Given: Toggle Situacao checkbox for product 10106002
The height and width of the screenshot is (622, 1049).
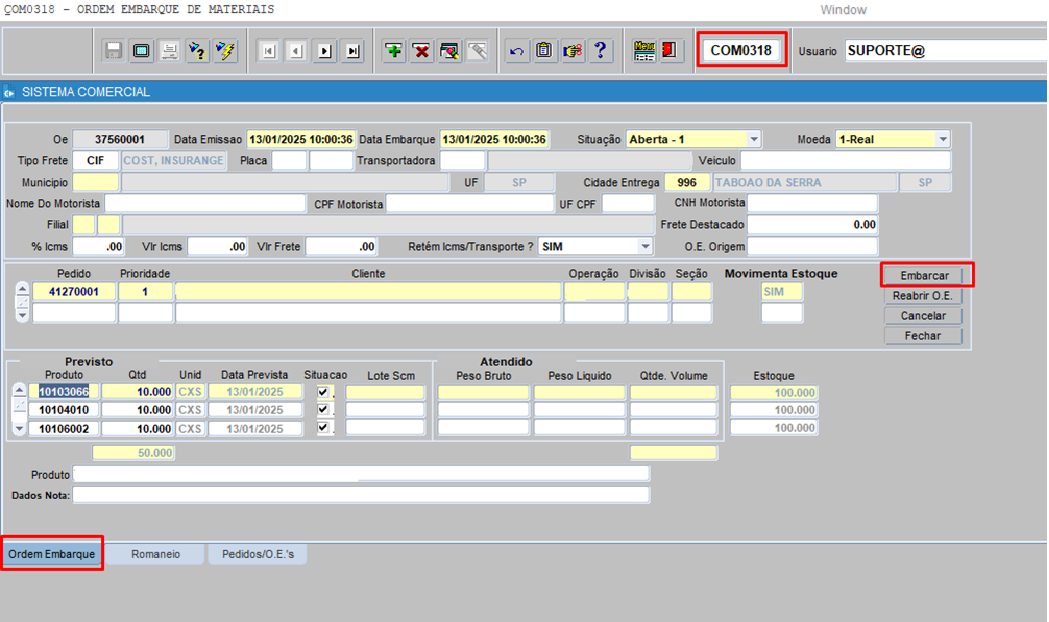Looking at the screenshot, I should [324, 427].
